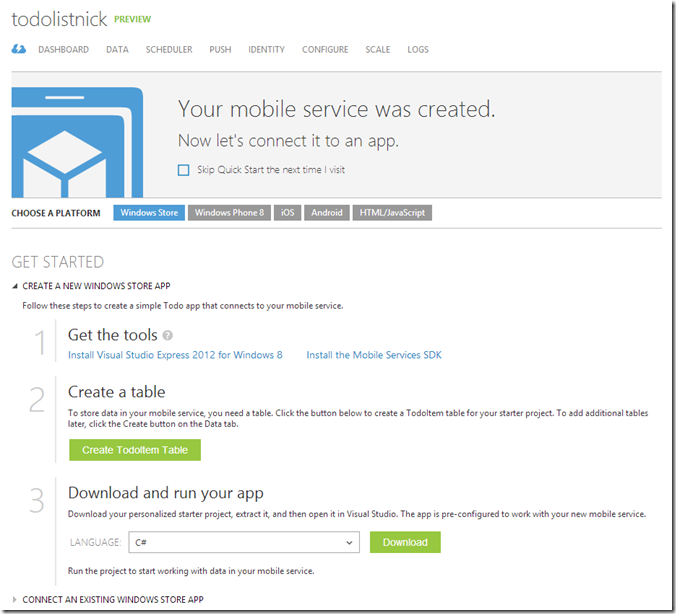
Task: Select the CONFIGURE tab
Action: coord(325,50)
